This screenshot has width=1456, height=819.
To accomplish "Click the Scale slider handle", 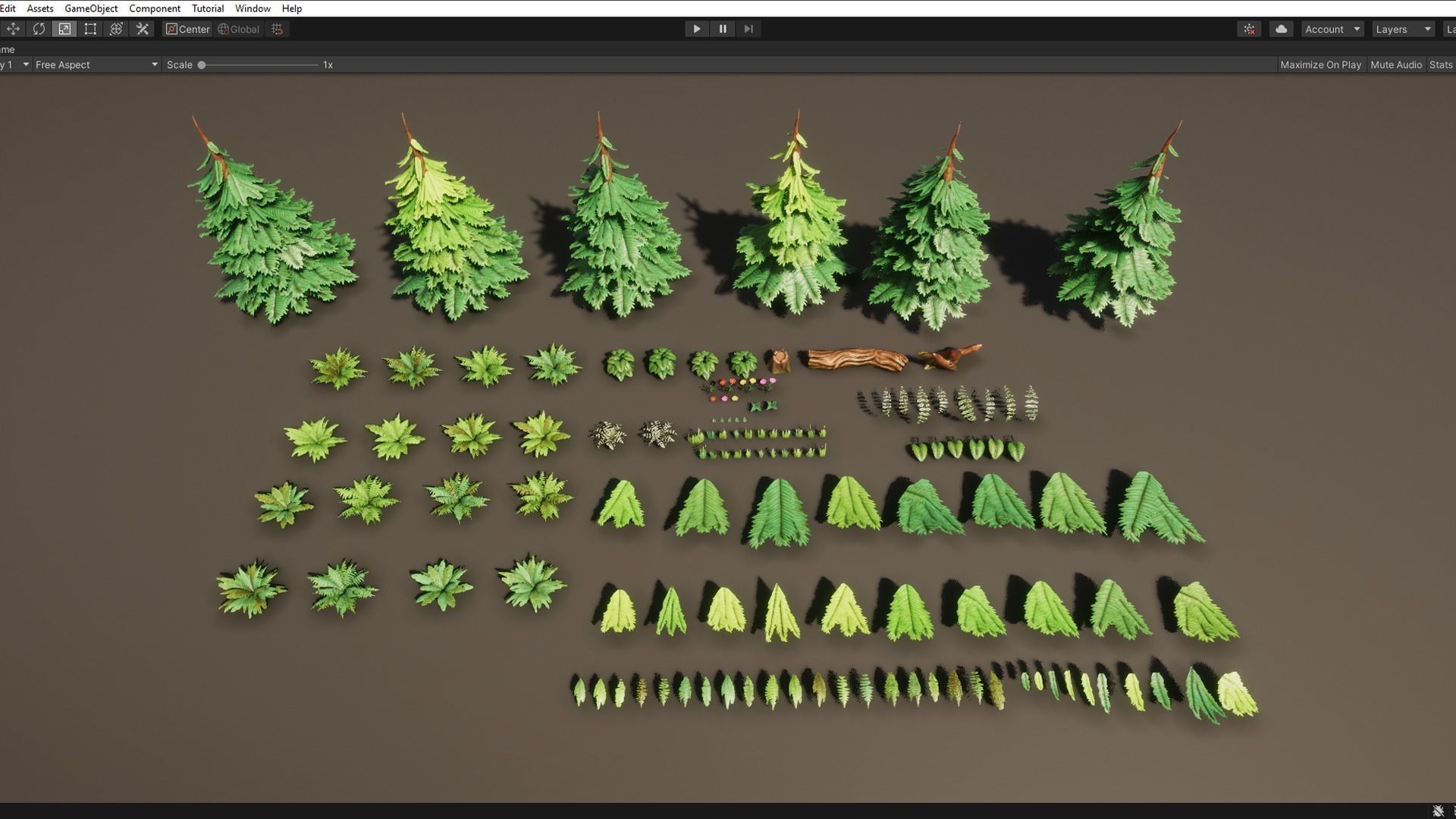I will click(202, 64).
